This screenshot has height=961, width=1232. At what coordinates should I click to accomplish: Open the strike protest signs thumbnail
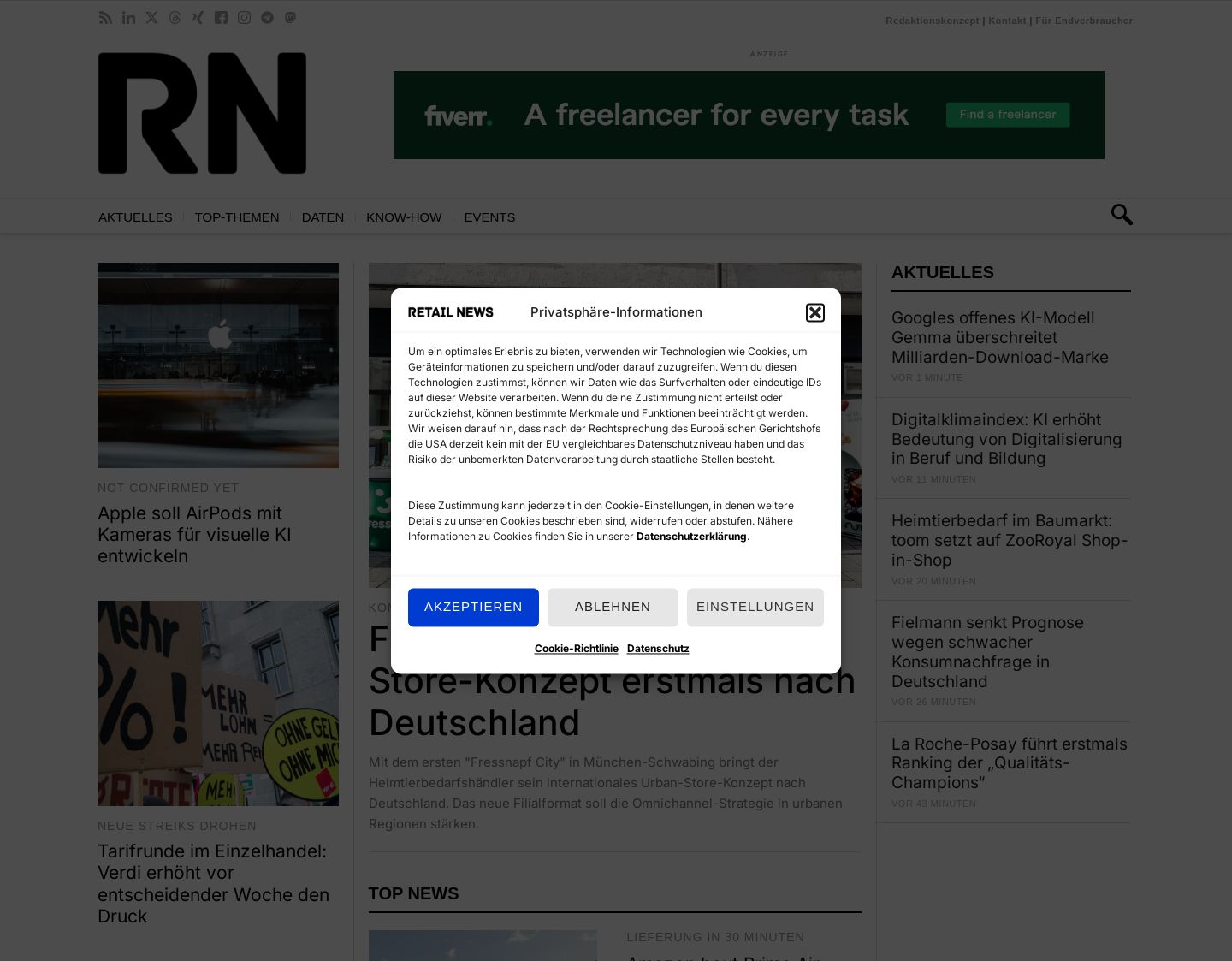pyautogui.click(x=218, y=703)
